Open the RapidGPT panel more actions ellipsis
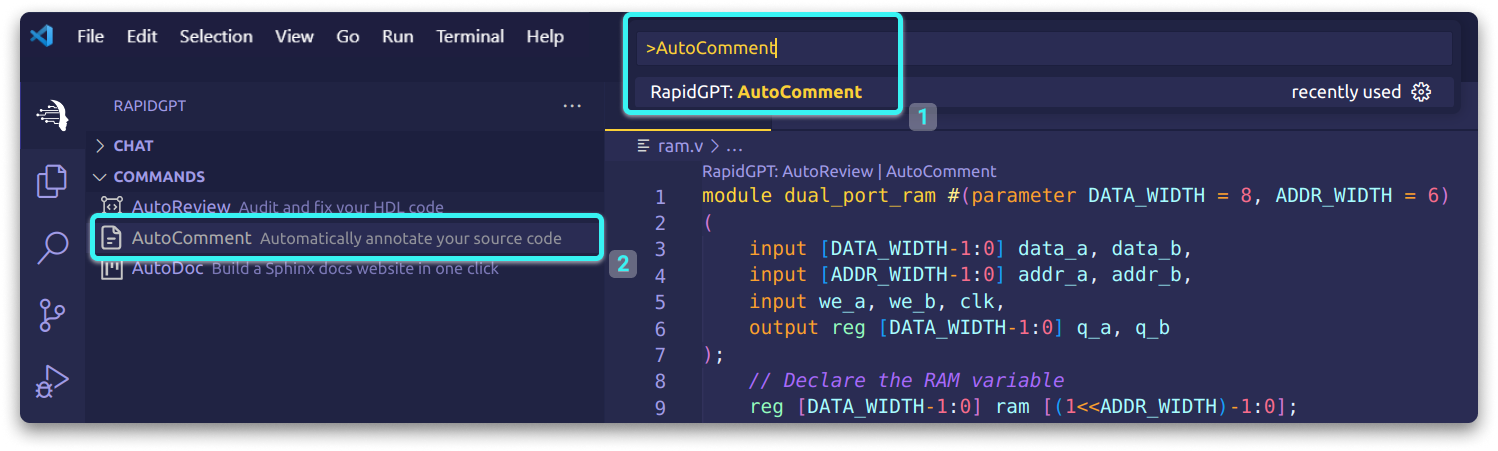The height and width of the screenshot is (451, 1498). [572, 106]
